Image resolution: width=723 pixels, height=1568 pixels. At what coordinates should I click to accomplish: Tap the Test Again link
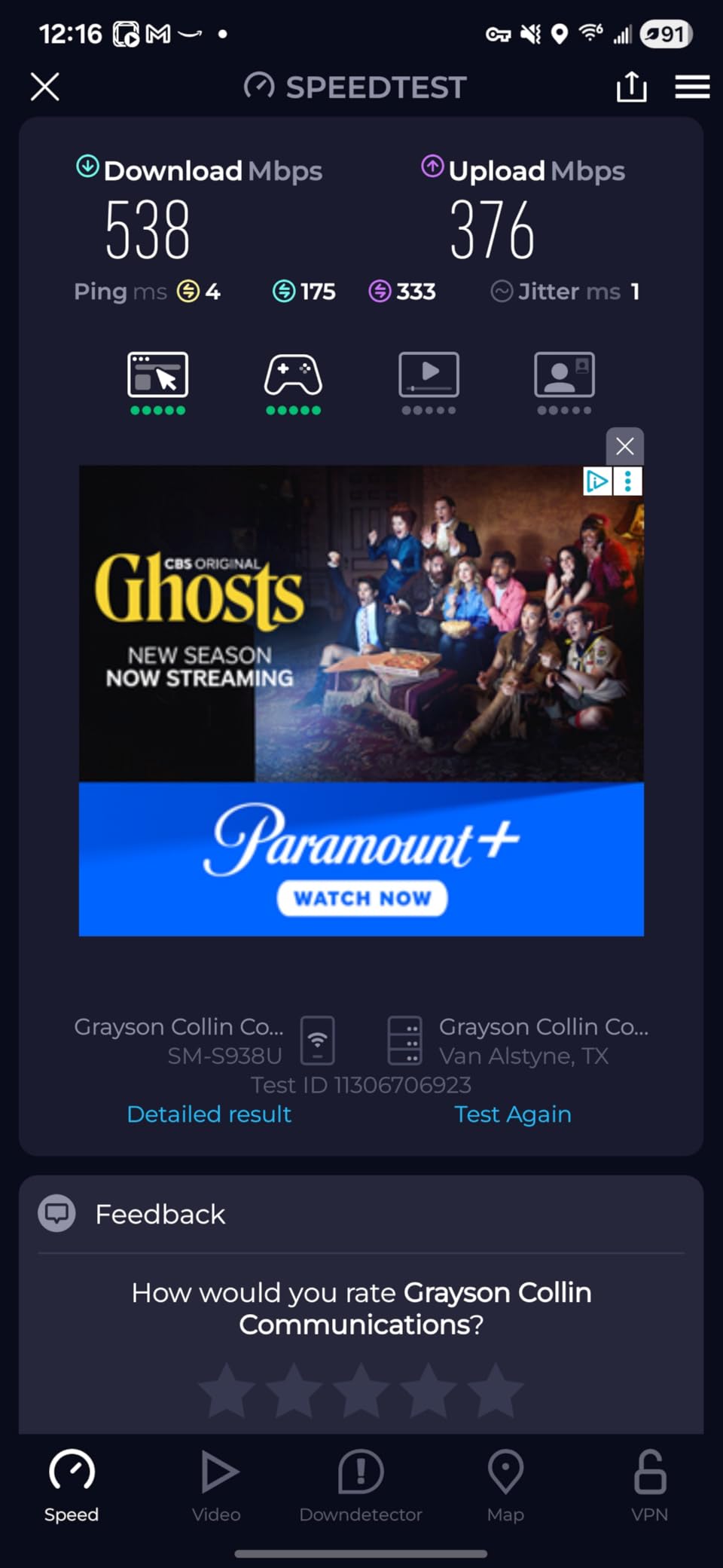pyautogui.click(x=513, y=1114)
